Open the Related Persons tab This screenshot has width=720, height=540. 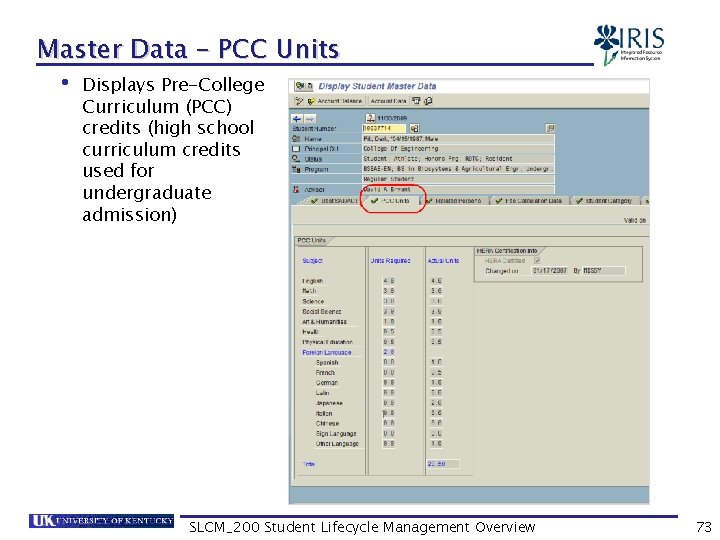(454, 201)
